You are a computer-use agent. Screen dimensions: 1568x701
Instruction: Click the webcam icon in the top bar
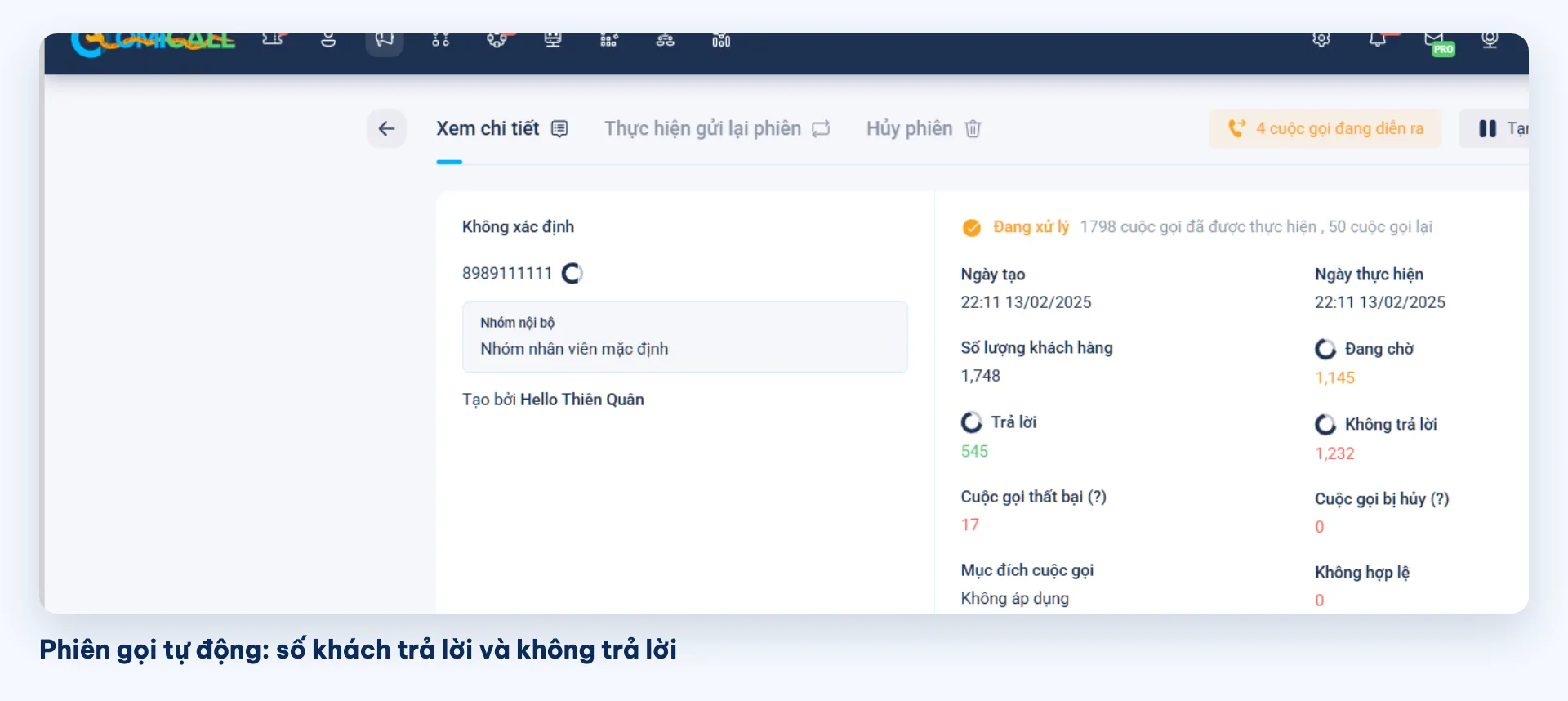tap(1490, 40)
